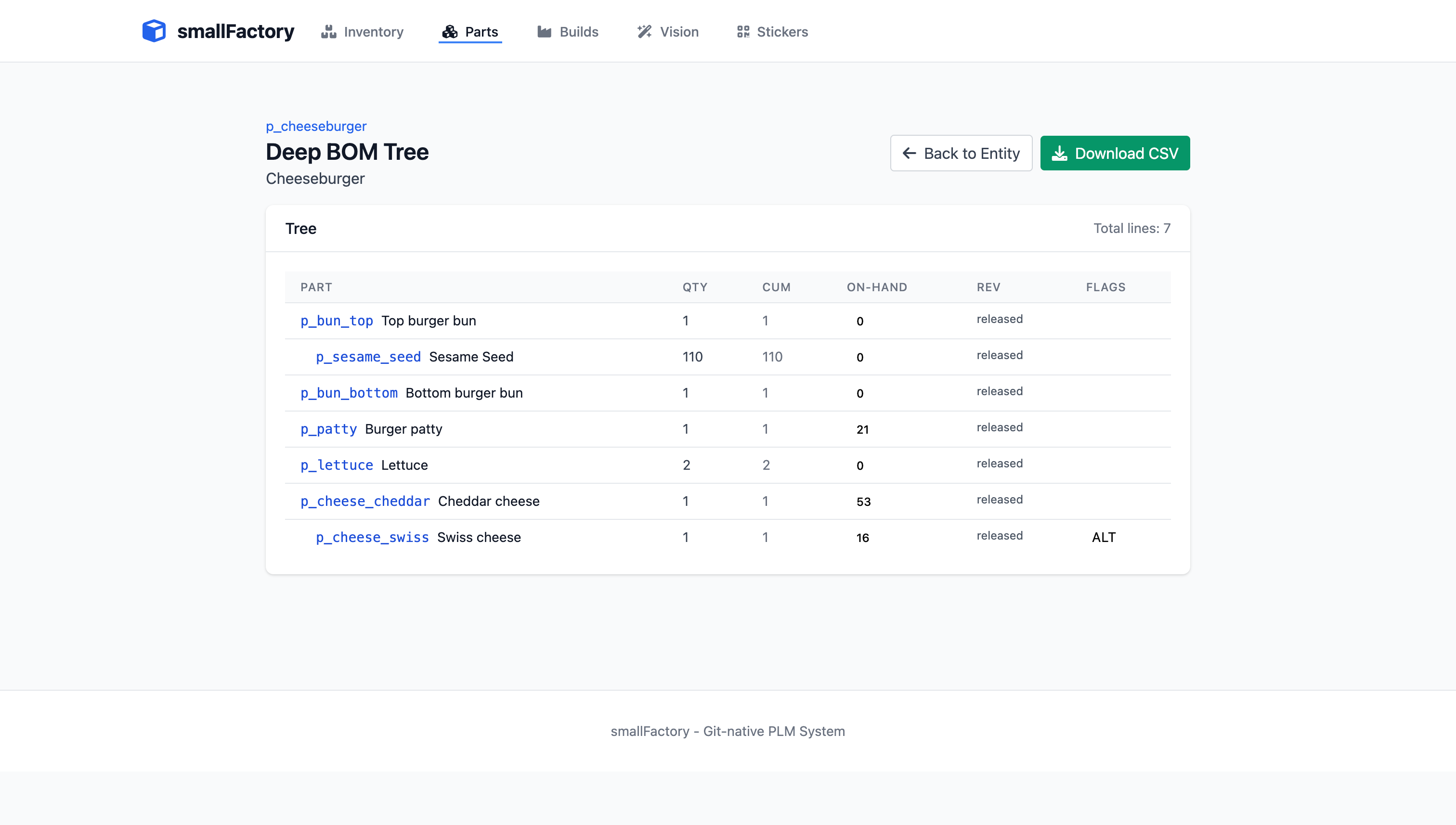The image size is (1456, 825).
Task: Click the download icon on CSV button
Action: pyautogui.click(x=1059, y=153)
